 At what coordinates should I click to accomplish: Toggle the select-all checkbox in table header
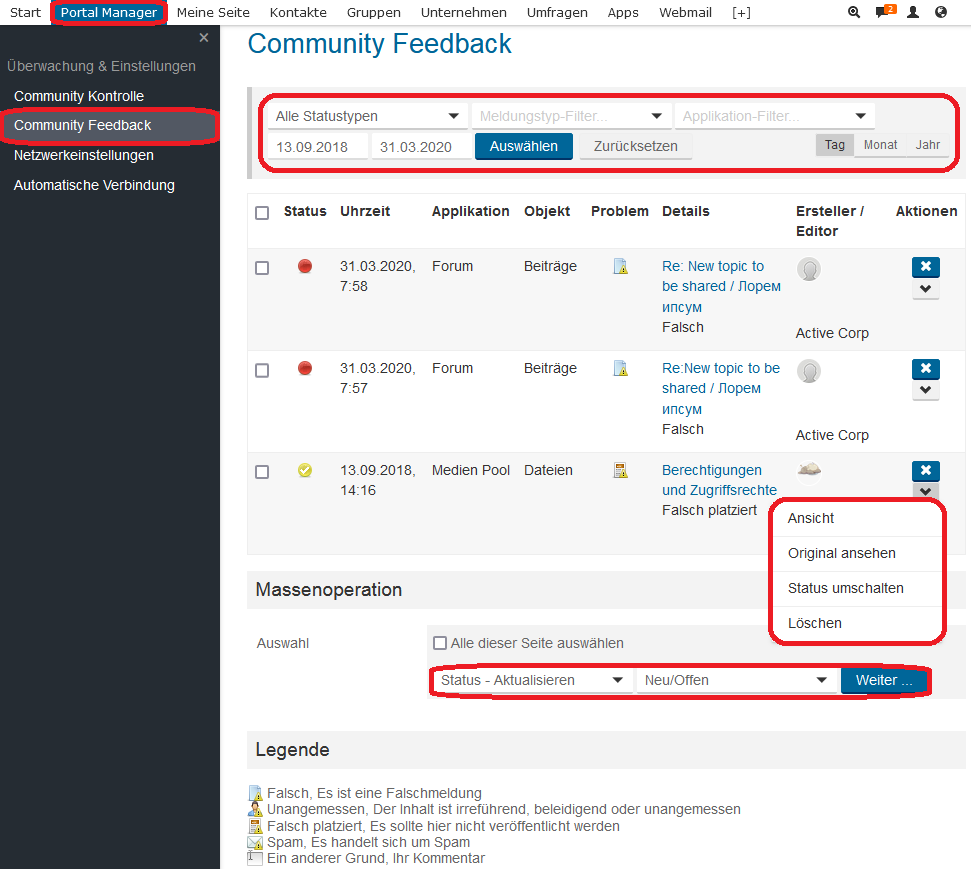(262, 212)
